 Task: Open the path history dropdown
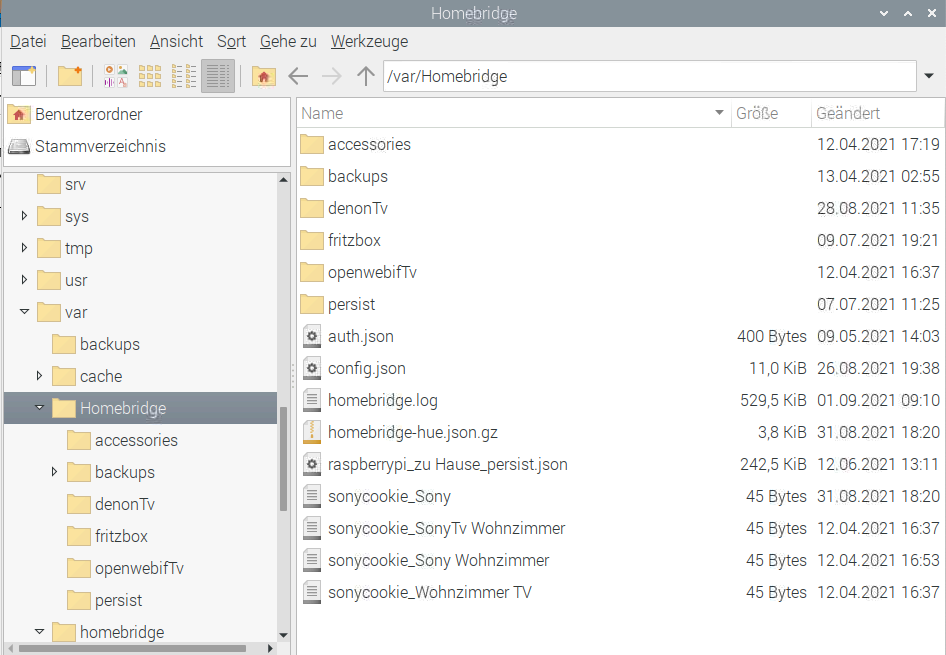coord(929,76)
